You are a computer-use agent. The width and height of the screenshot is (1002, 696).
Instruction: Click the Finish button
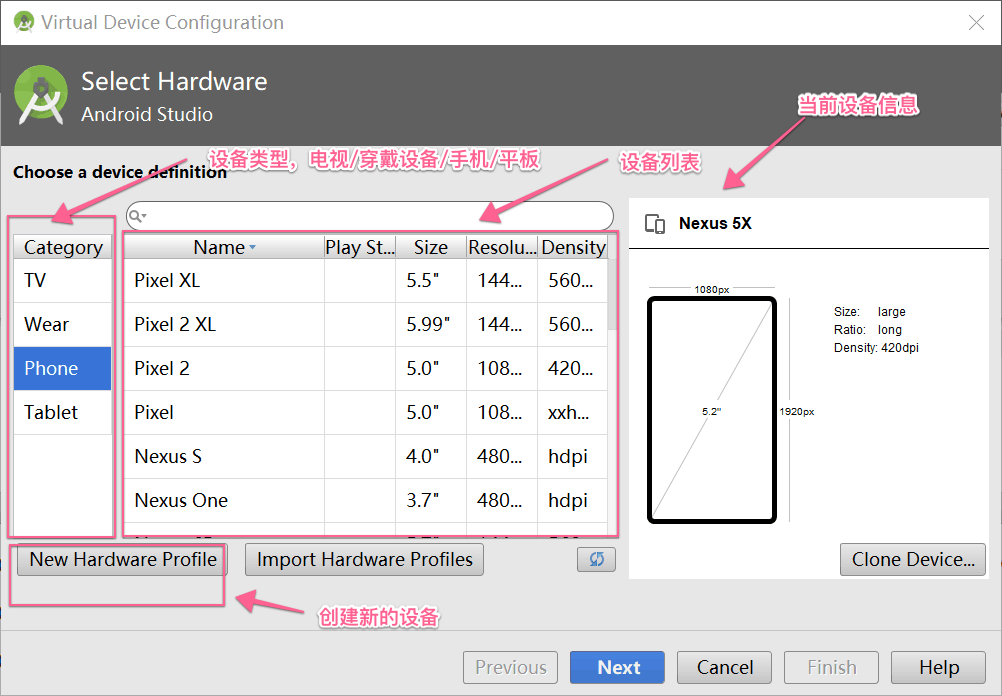(x=831, y=667)
